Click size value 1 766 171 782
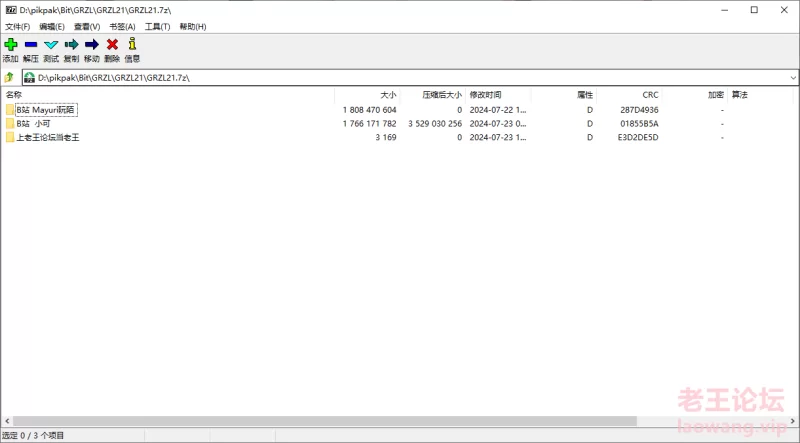Screen dimensions: 800x443 [369, 124]
